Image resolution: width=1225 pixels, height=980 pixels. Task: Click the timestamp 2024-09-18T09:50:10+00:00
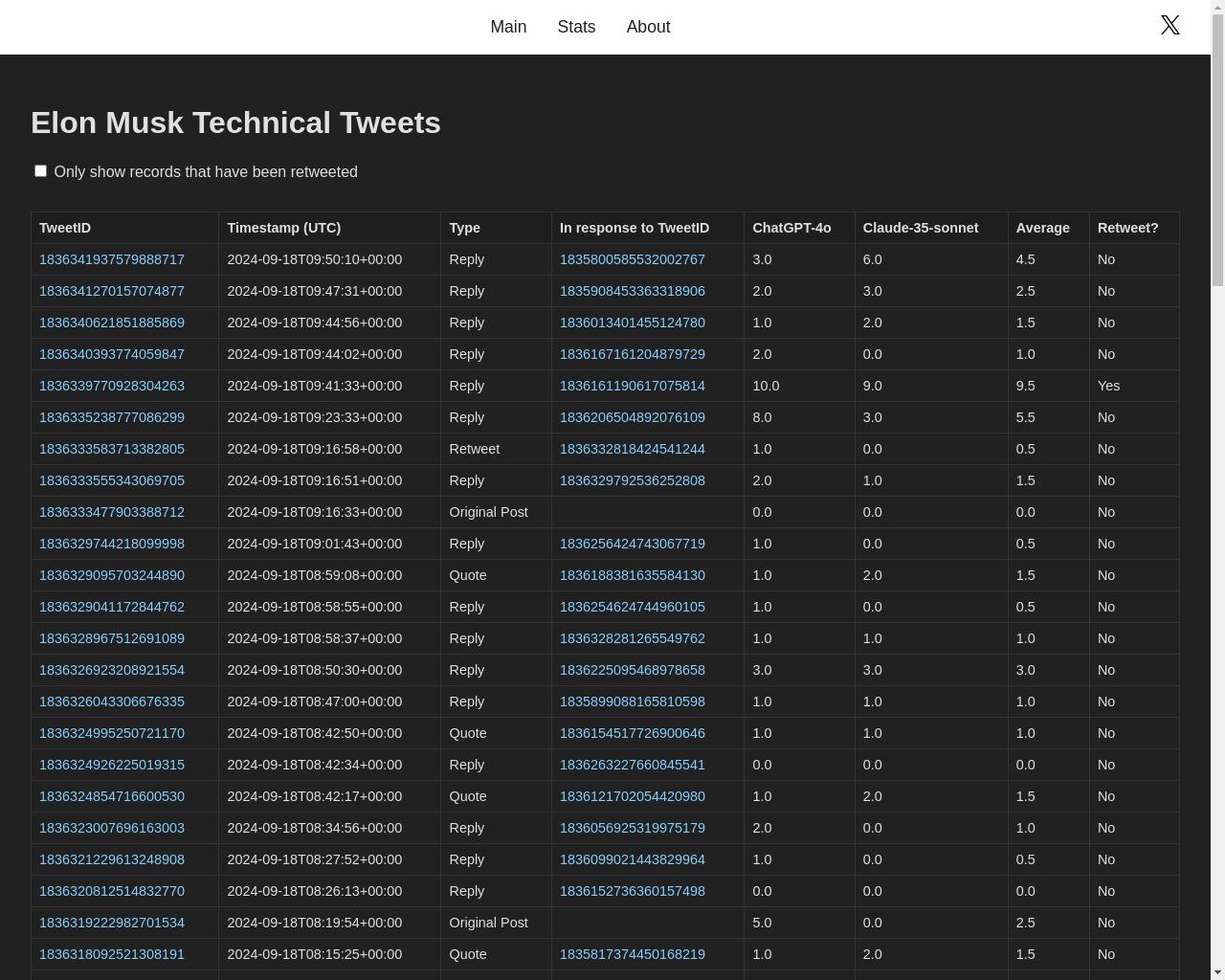pos(315,259)
